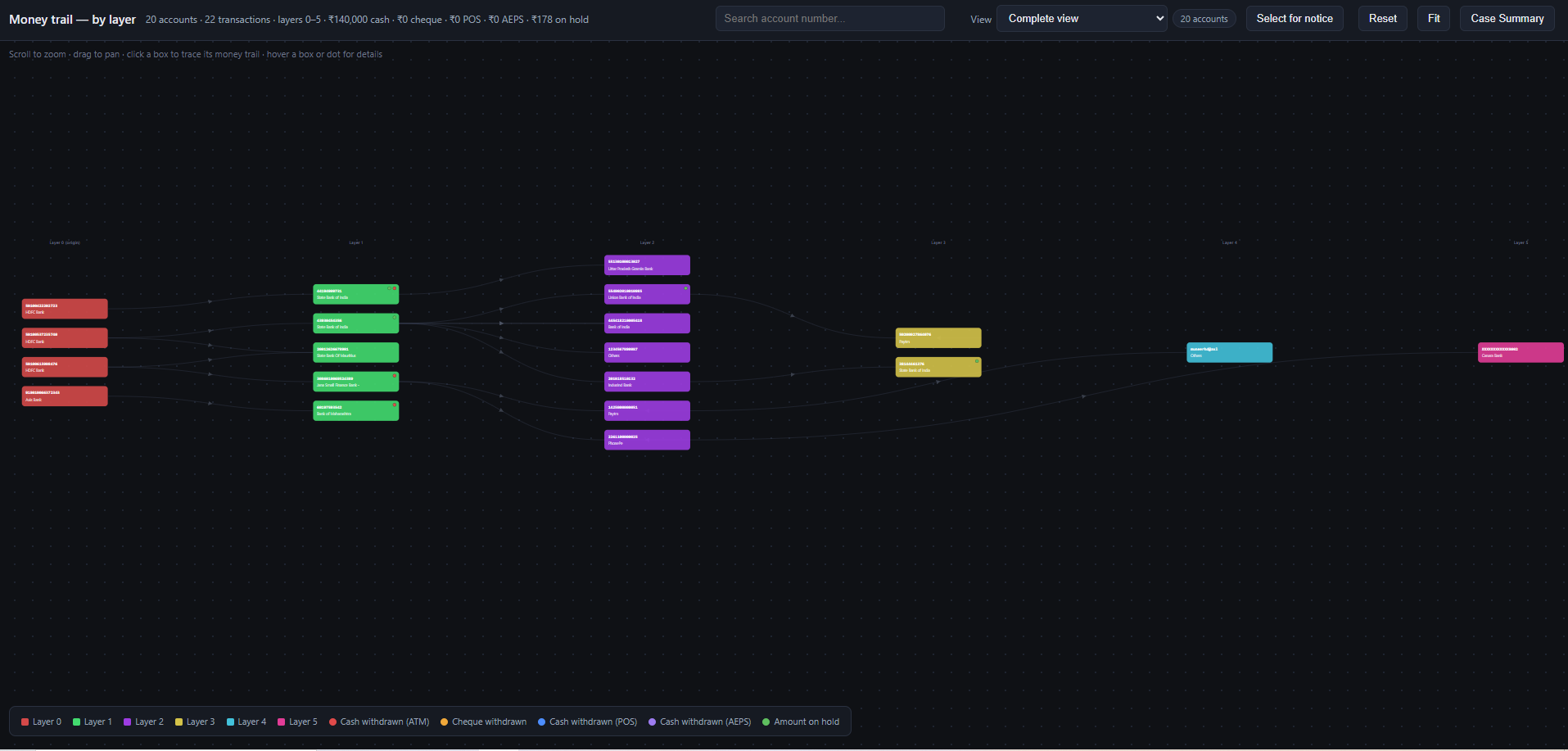The image size is (1568, 751).
Task: Select the Uttar Pradesh Gramin Bank box
Action: coord(648,265)
